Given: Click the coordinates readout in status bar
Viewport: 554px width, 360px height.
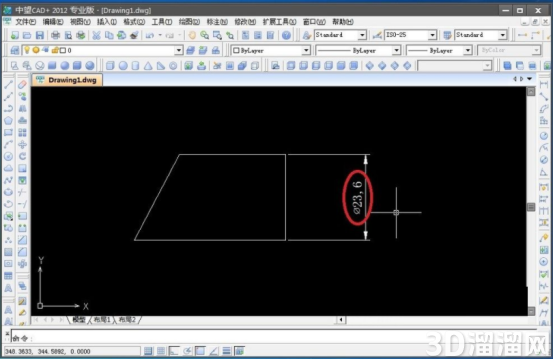Looking at the screenshot, I should click(x=72, y=351).
